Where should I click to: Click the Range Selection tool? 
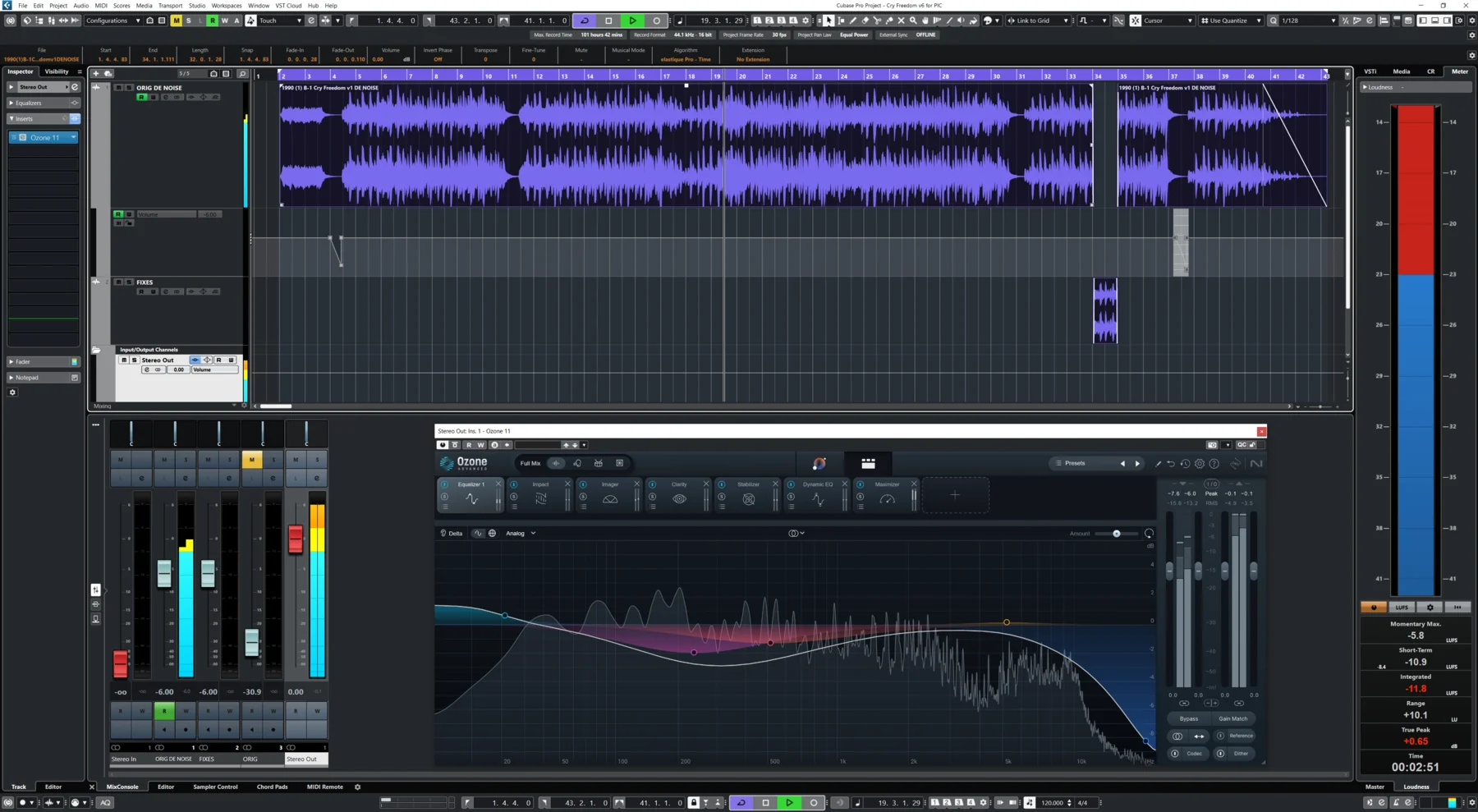[841, 21]
